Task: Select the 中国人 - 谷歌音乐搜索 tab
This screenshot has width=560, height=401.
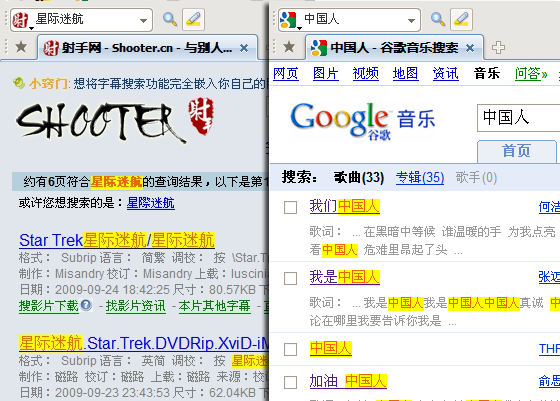Action: 394,47
